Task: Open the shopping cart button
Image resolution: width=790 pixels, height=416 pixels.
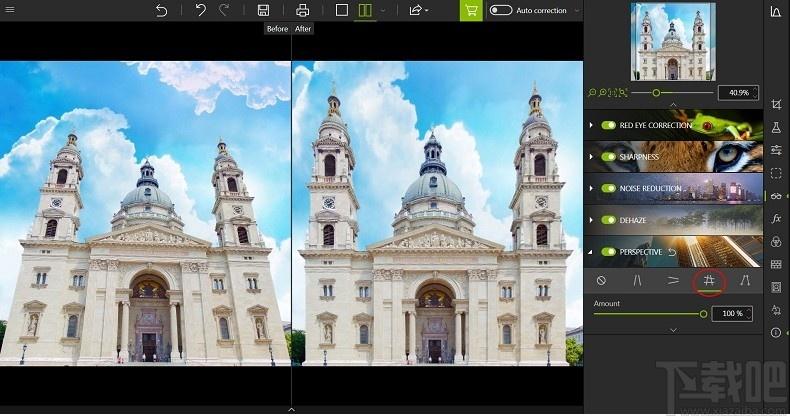Action: (x=470, y=10)
